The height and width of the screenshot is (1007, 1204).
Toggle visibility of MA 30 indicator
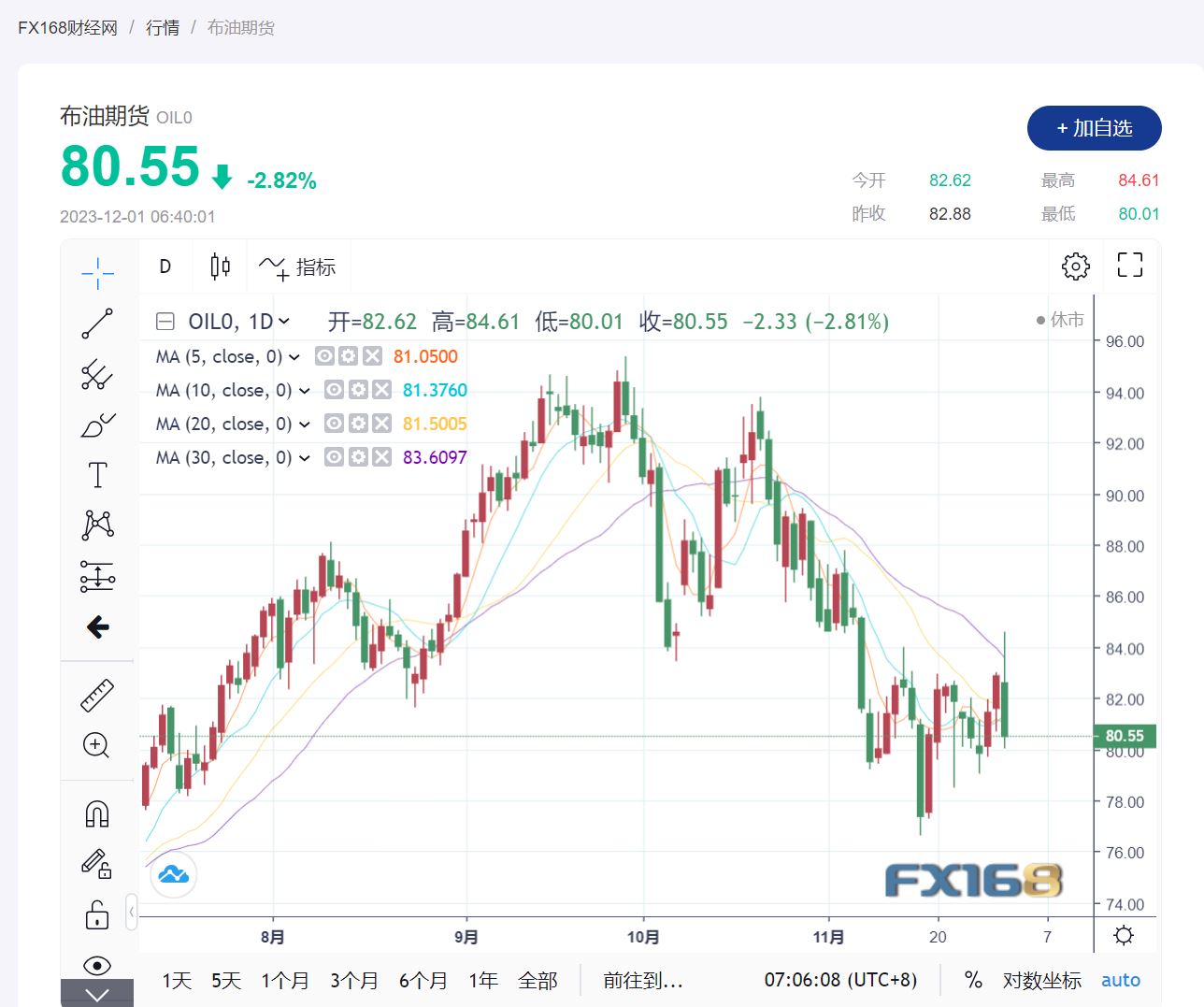pyautogui.click(x=334, y=457)
